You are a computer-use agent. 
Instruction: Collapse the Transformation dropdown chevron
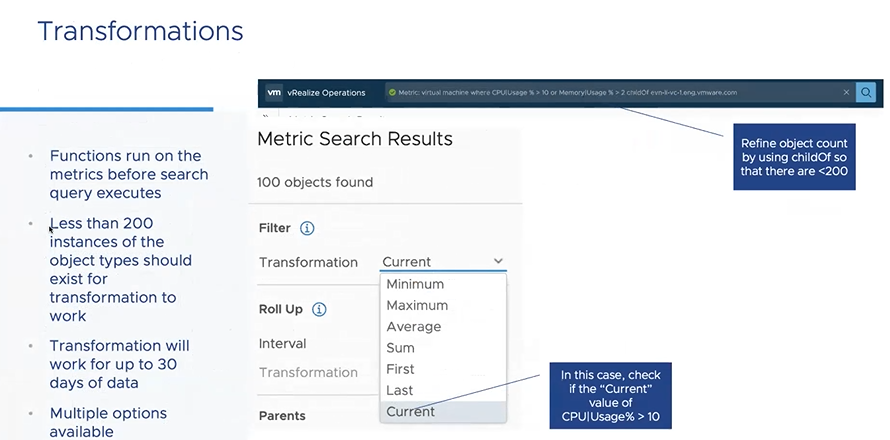click(x=498, y=262)
